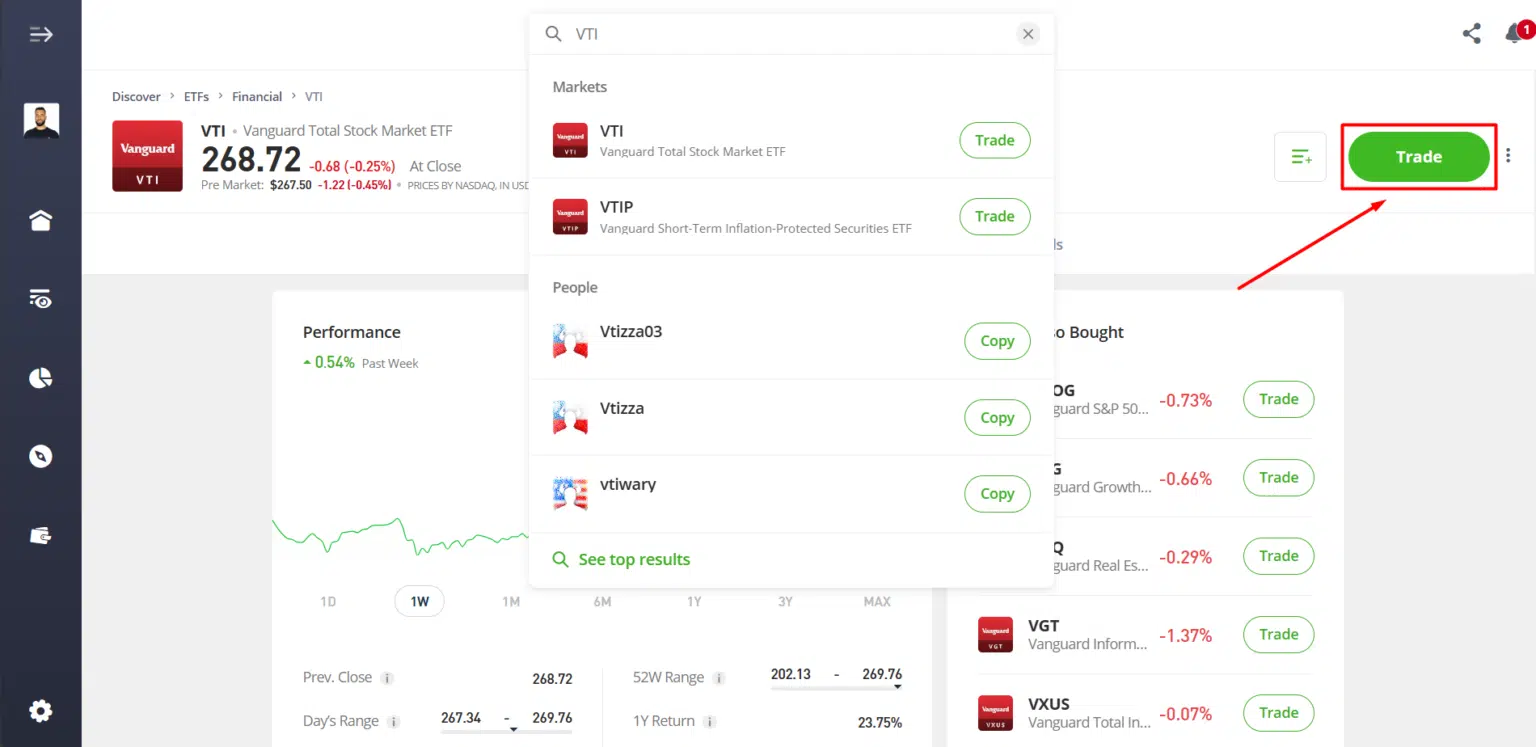This screenshot has height=747, width=1536.
Task: Open the notifications bell
Action: (x=1514, y=34)
